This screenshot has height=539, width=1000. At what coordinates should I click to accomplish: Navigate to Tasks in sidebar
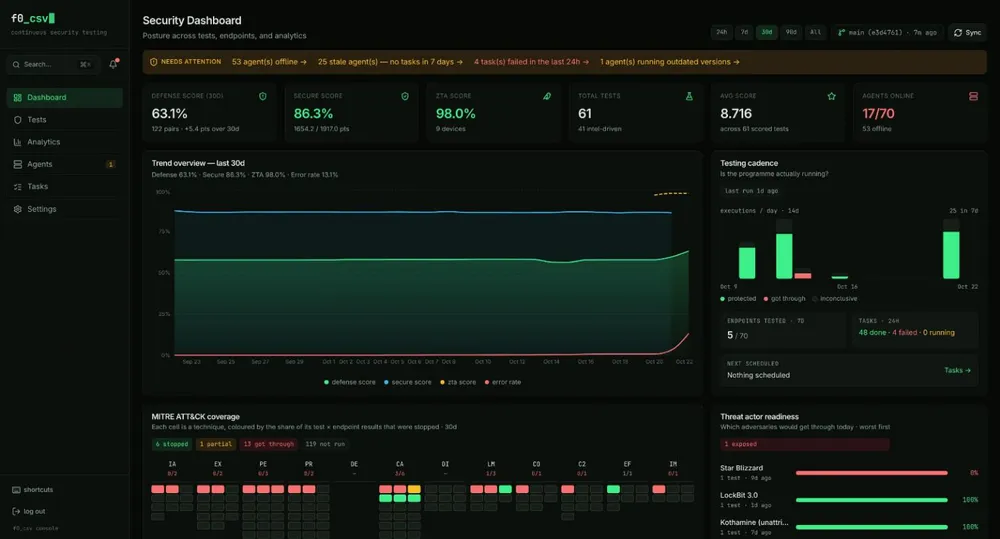64,187
